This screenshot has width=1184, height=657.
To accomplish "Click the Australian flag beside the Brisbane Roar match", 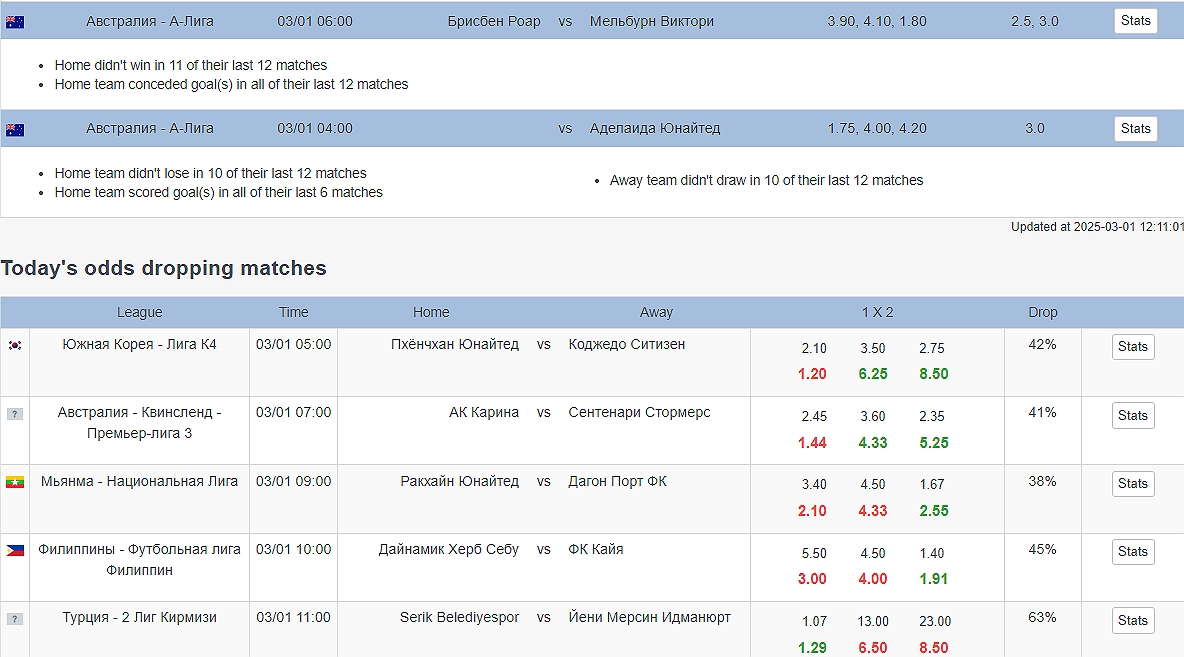I will coord(15,22).
